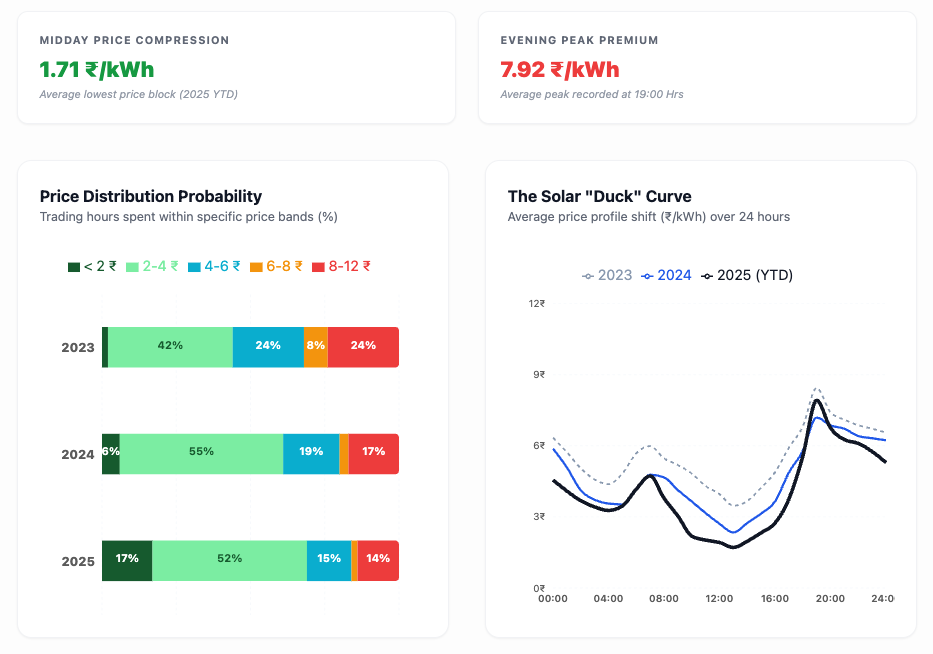Select the 2024 bar's 55% green segment

point(201,454)
